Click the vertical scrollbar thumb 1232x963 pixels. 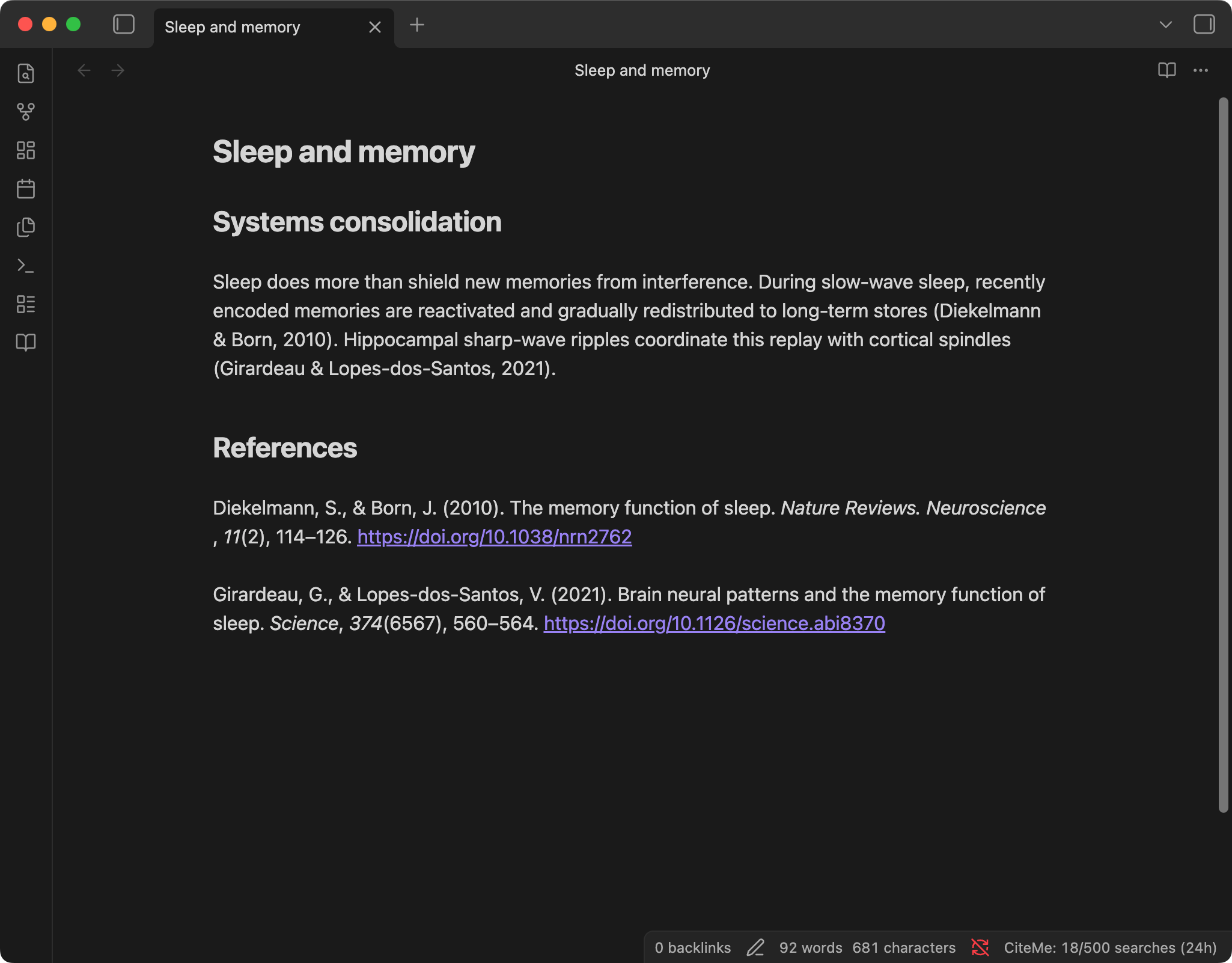[x=1223, y=455]
